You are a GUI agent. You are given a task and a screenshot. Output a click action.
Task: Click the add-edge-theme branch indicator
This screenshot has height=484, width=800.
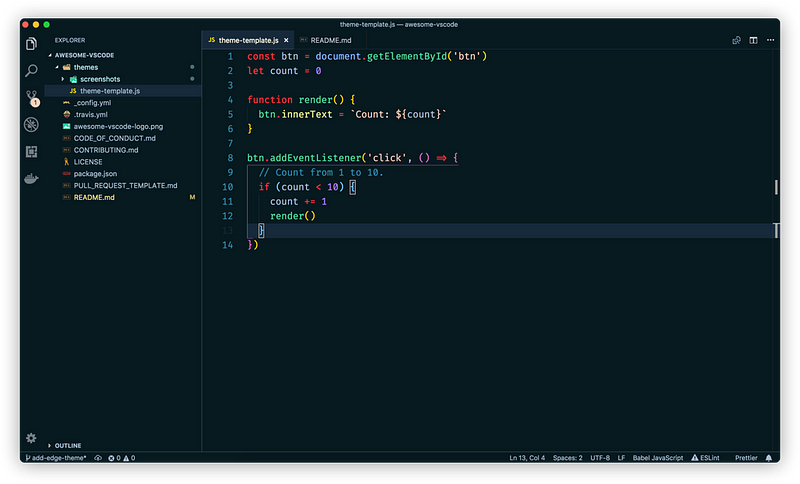pos(56,458)
